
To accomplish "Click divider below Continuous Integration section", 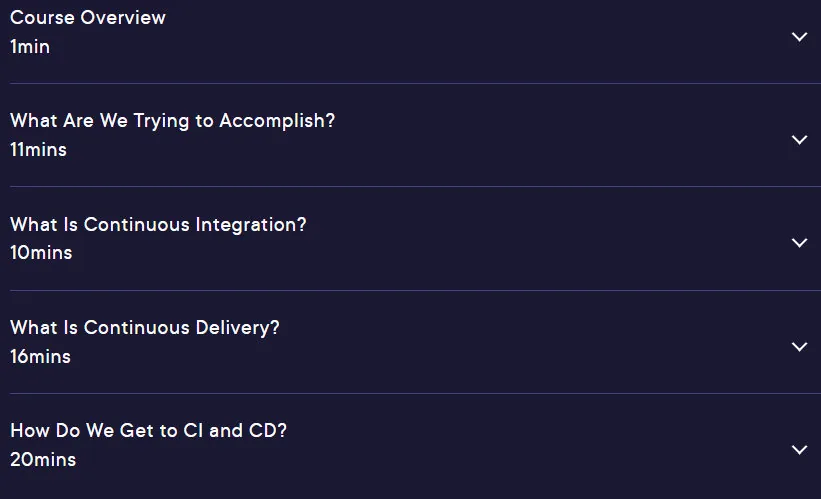I will point(415,290).
